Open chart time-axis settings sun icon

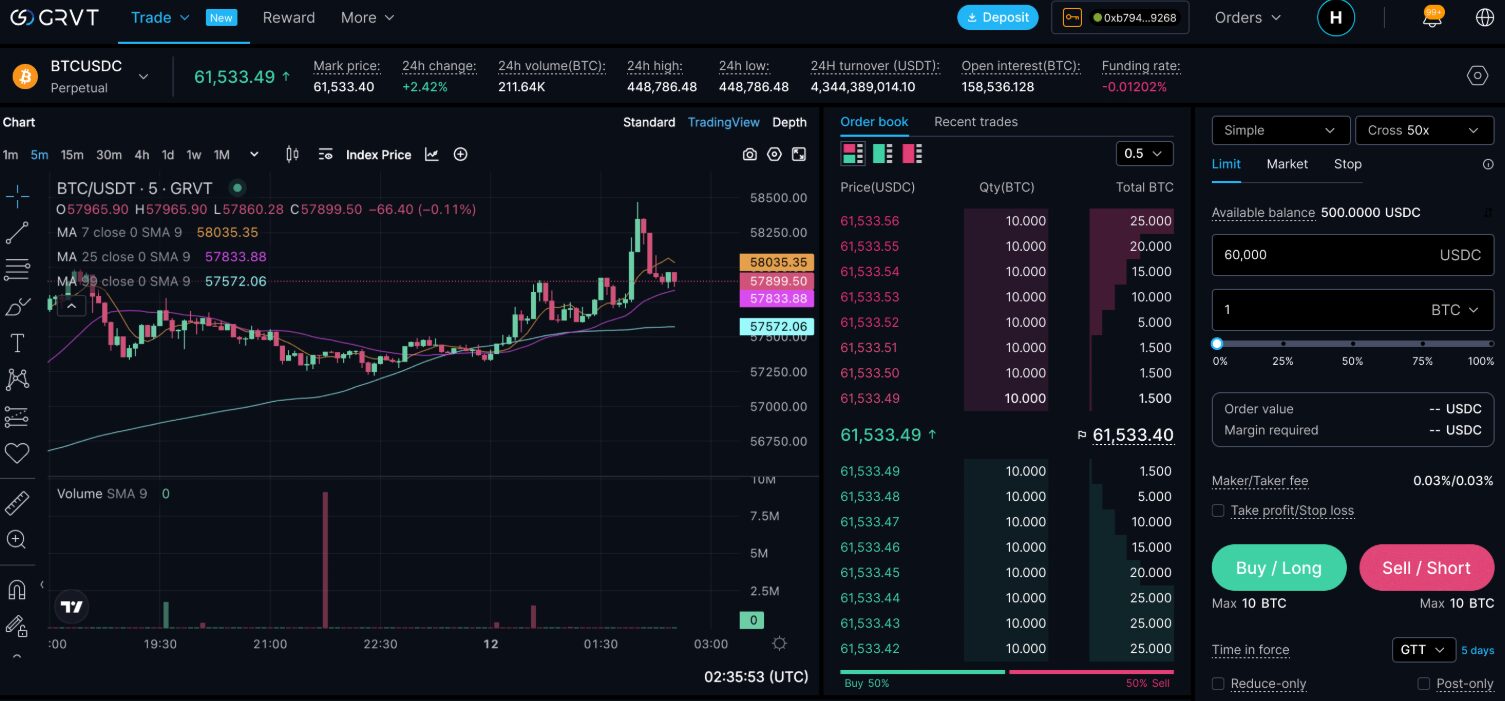pos(780,643)
